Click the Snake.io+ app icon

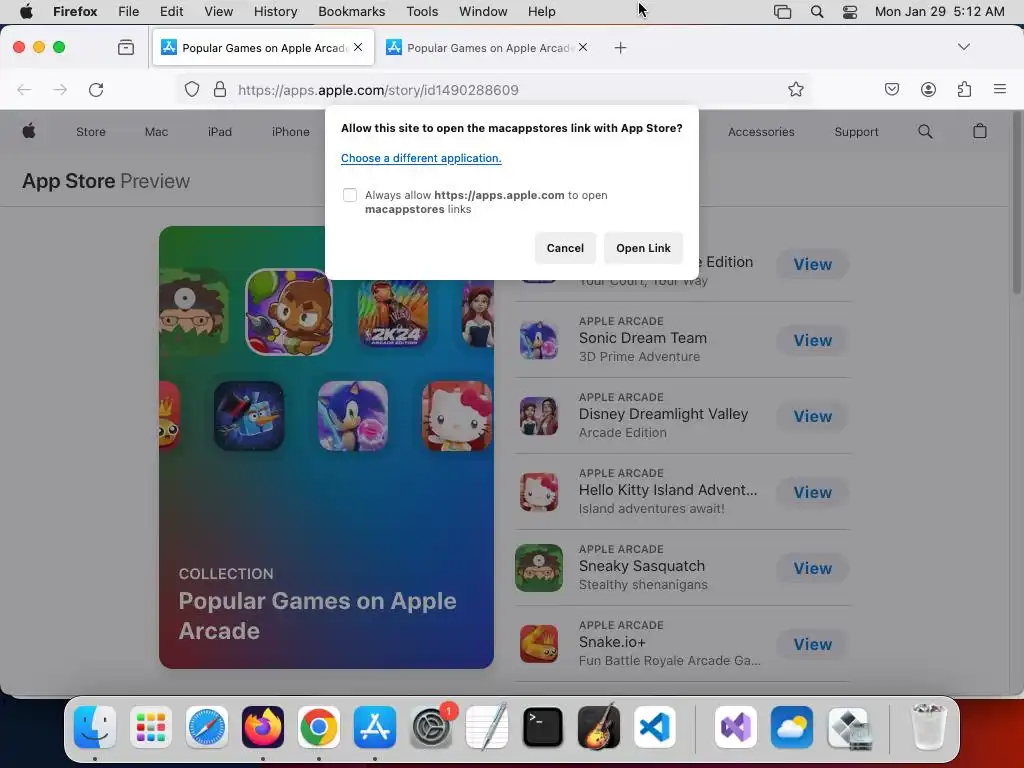point(539,644)
